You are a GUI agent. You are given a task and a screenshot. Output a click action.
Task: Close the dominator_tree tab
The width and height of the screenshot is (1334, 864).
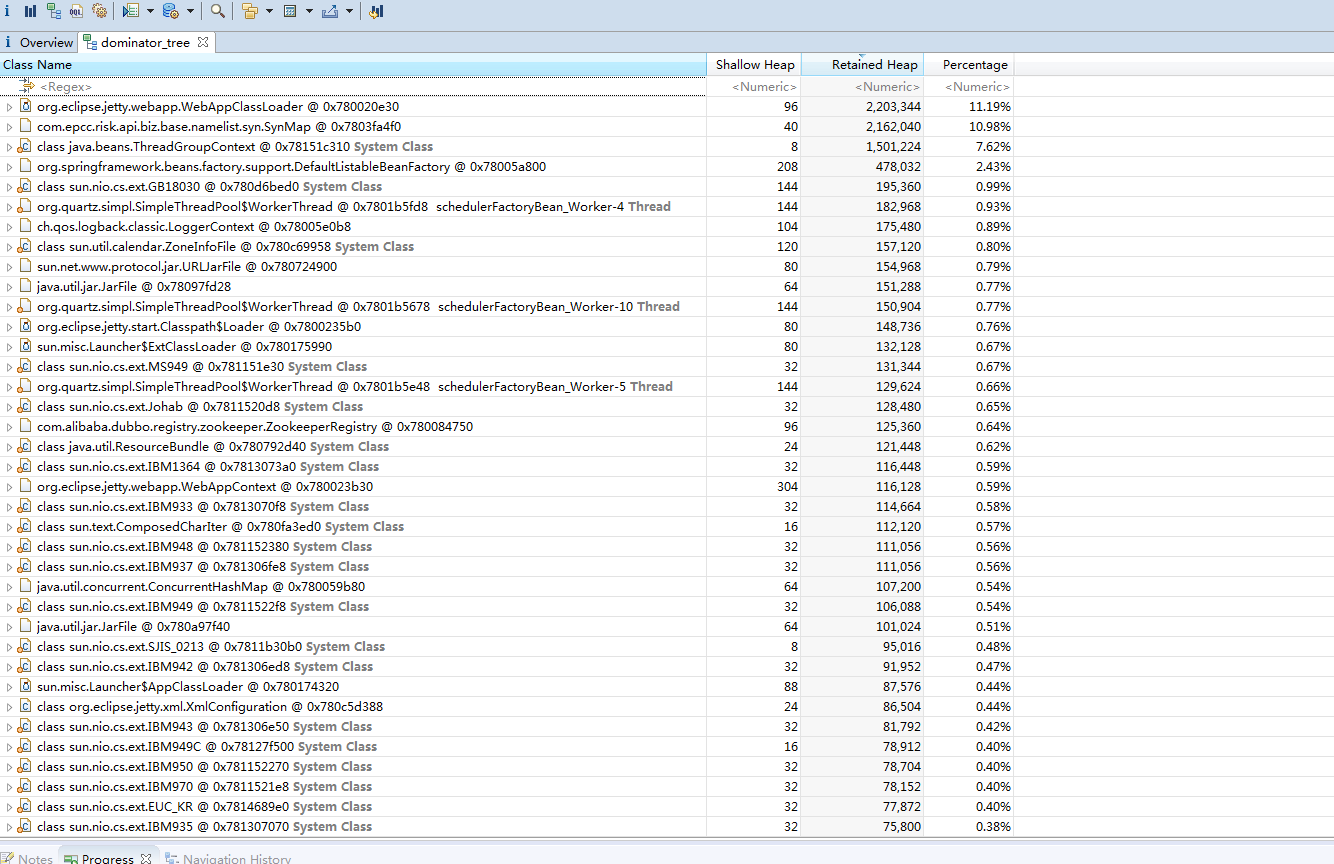(x=202, y=42)
